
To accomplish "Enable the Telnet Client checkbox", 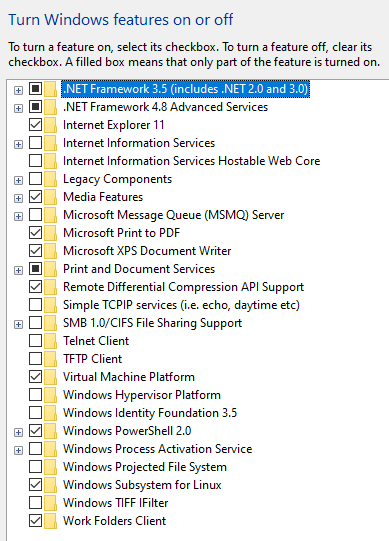I will [35, 341].
